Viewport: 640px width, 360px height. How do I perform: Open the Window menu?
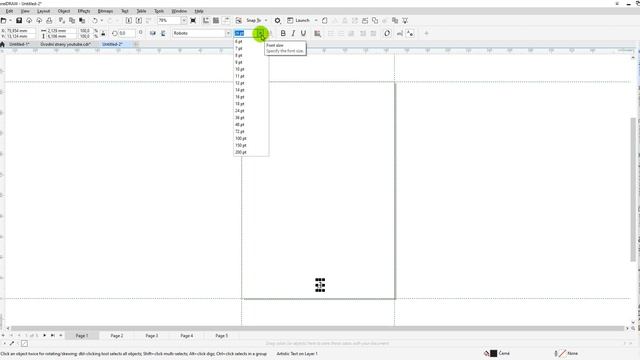[179, 11]
